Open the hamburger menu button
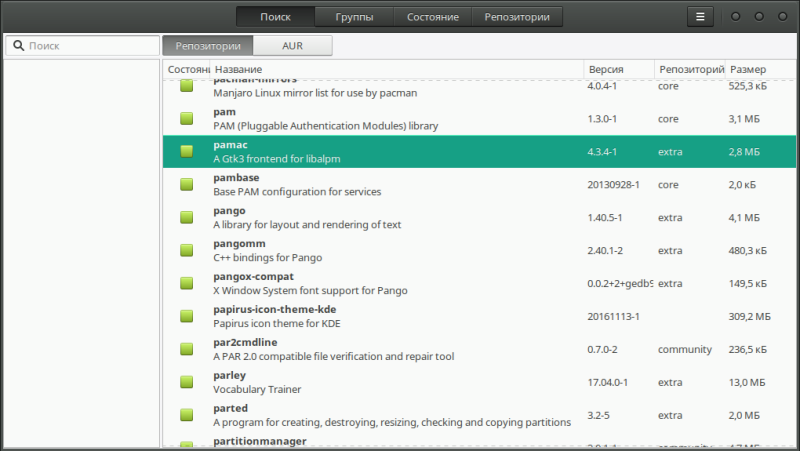This screenshot has width=800, height=451. 700,17
